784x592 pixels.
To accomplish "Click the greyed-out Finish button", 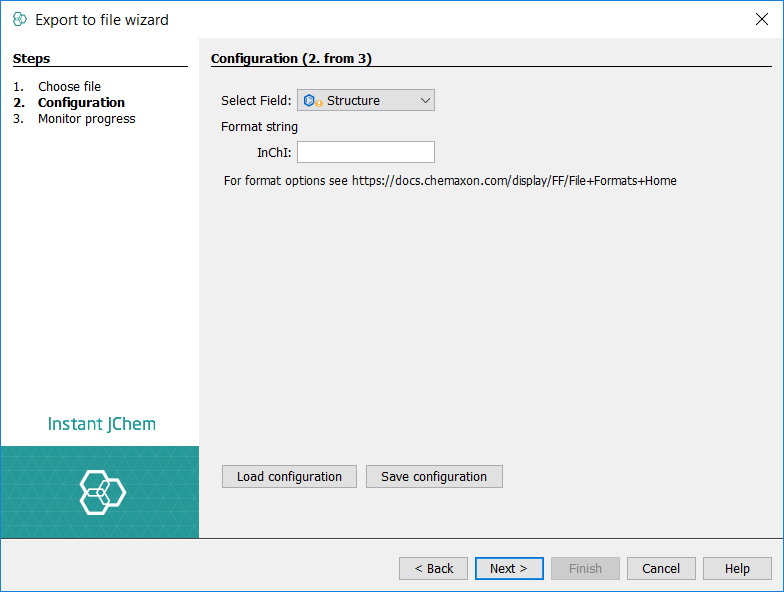I will point(585,568).
